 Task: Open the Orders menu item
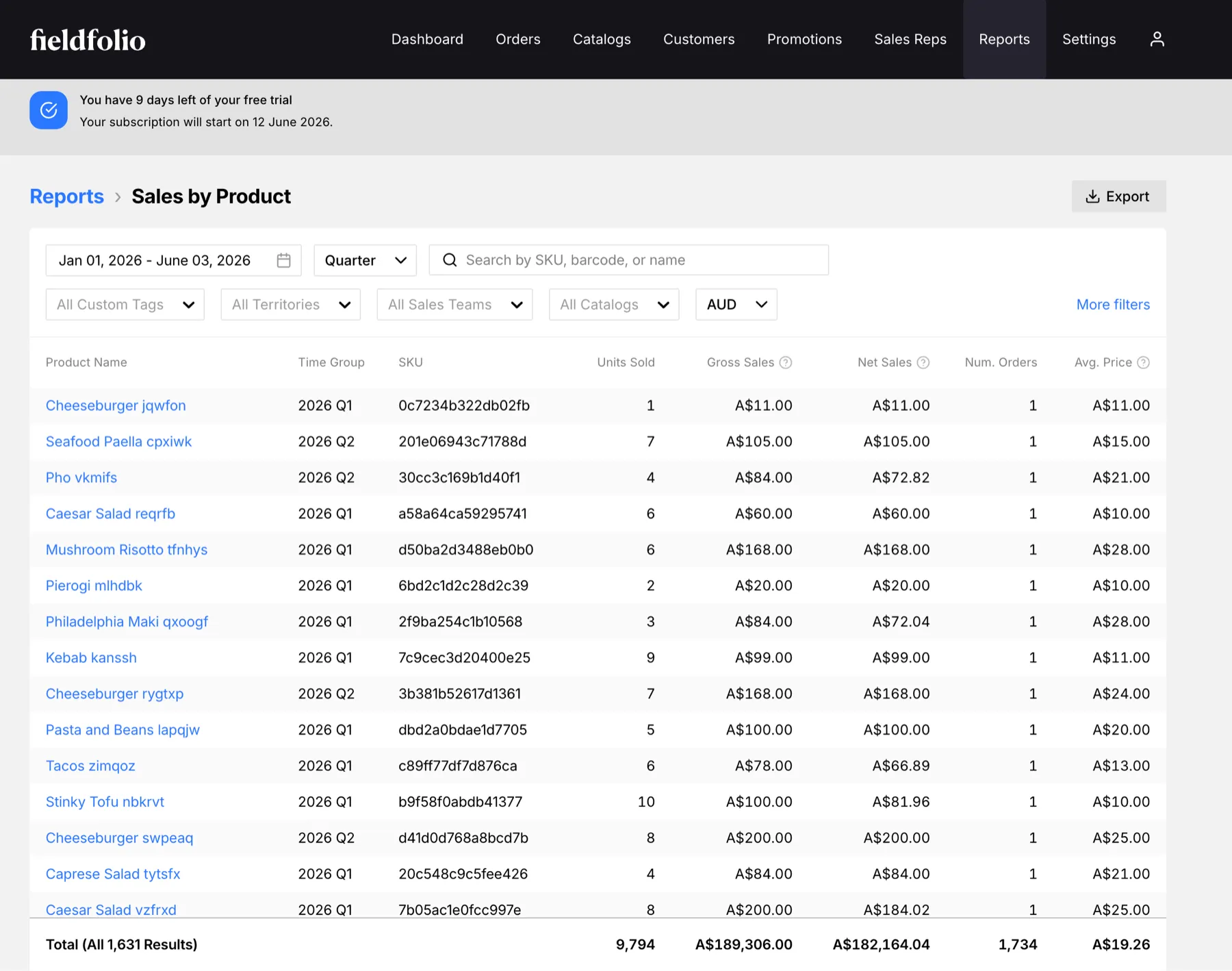click(x=518, y=39)
